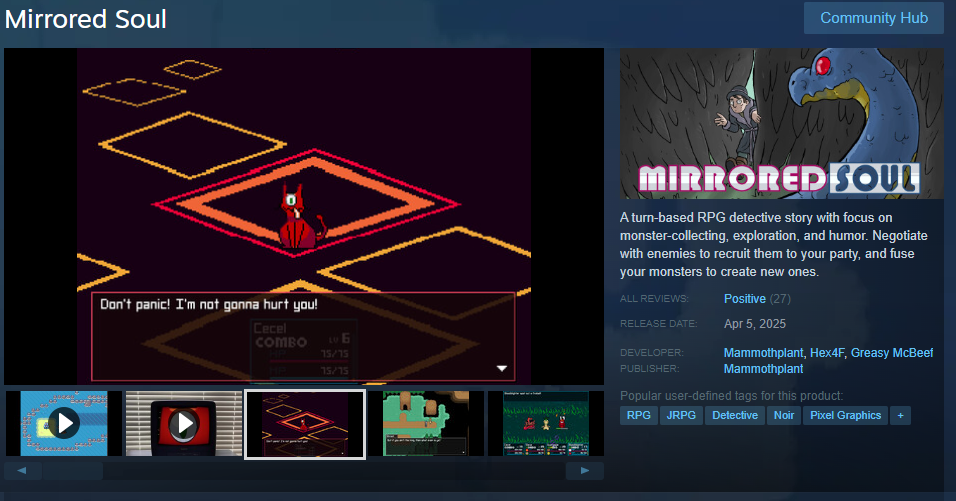Select the grass battle scene screenshot thumbnail
The width and height of the screenshot is (956, 501).
(546, 424)
